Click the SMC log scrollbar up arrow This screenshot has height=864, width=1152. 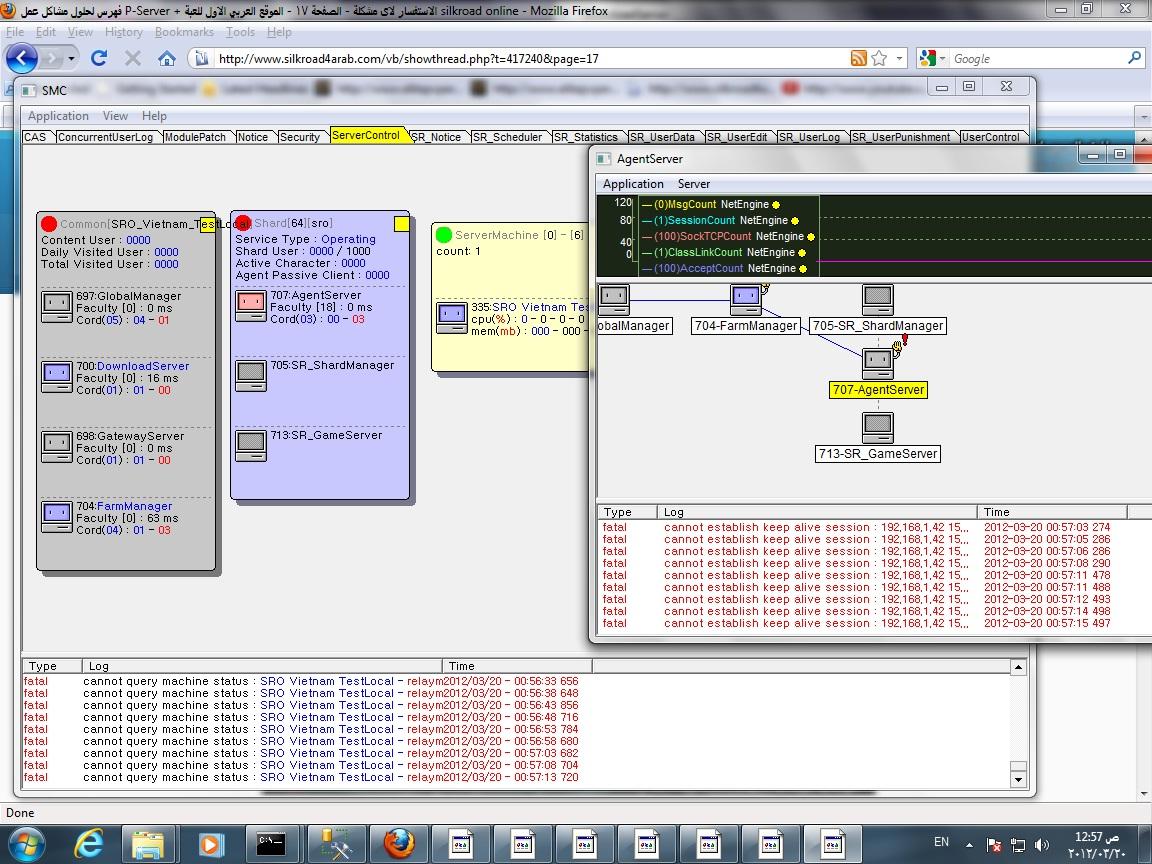[1018, 667]
